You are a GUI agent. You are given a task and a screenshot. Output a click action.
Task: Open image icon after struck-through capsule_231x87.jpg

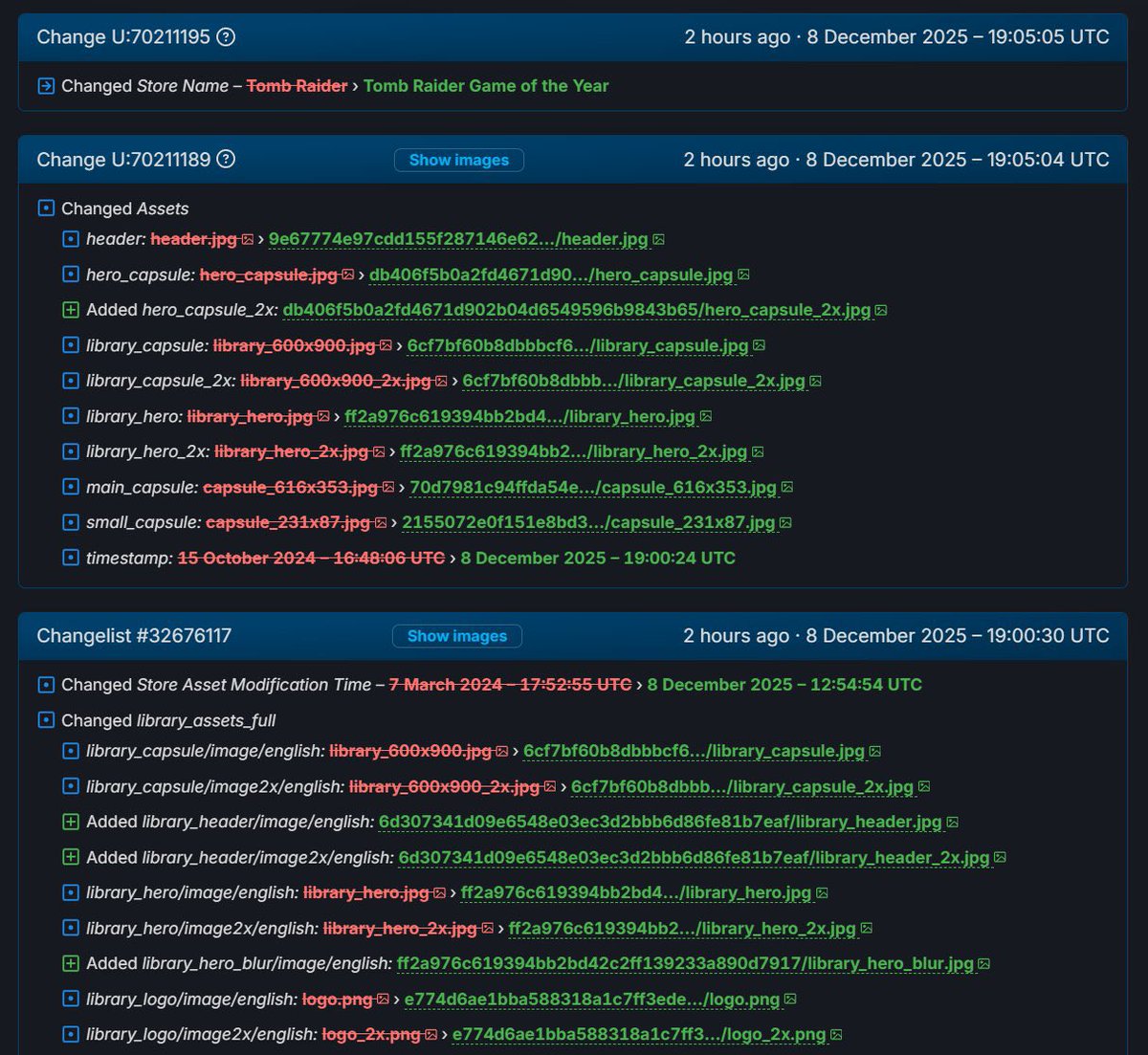click(x=381, y=522)
